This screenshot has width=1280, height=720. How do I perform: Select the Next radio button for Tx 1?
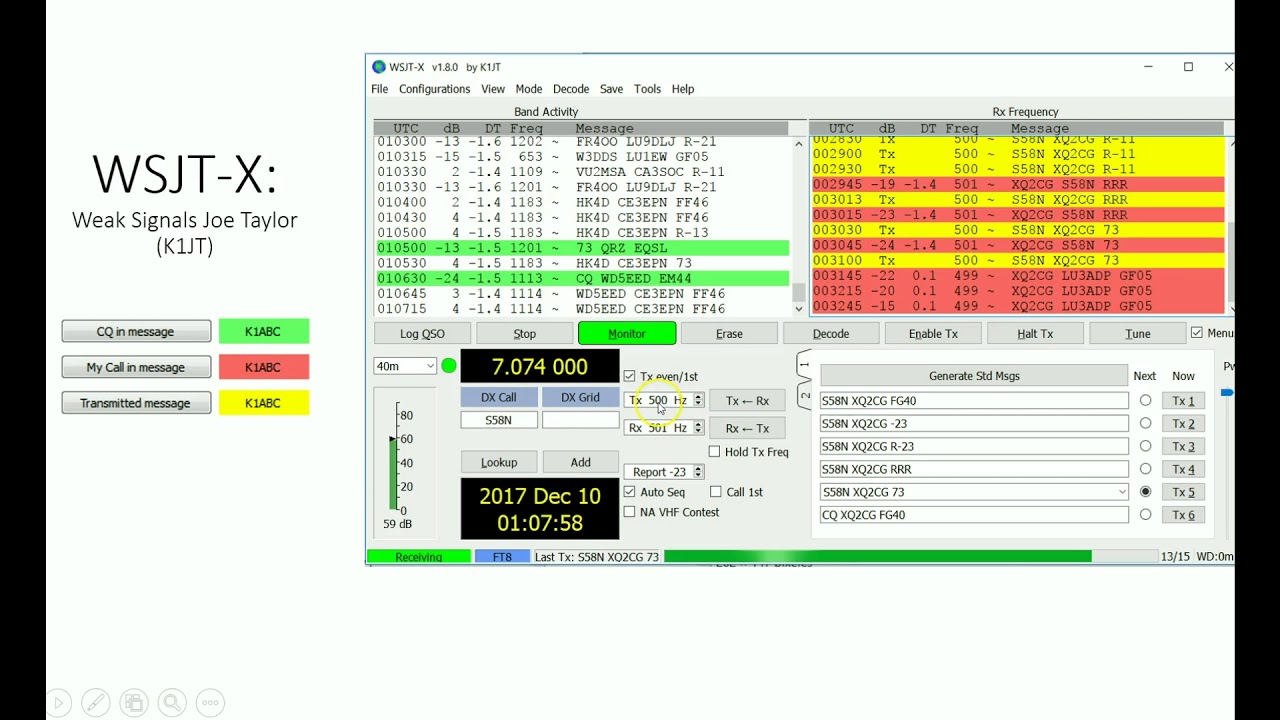1145,401
